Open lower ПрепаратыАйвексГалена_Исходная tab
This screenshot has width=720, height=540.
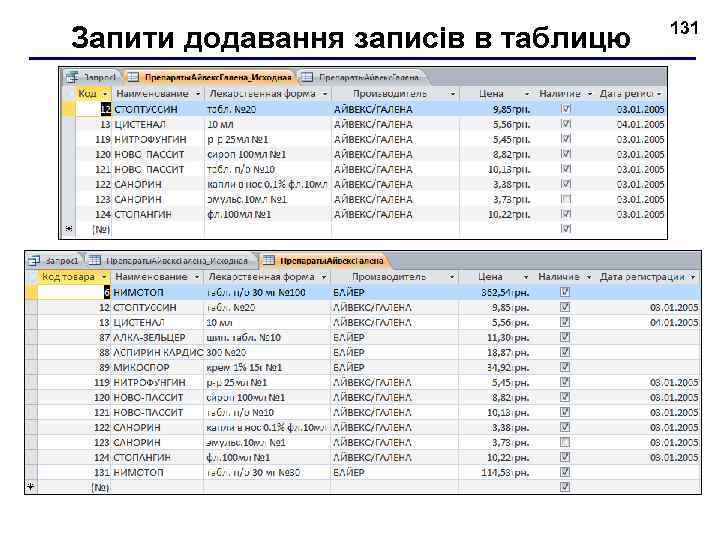pyautogui.click(x=169, y=261)
